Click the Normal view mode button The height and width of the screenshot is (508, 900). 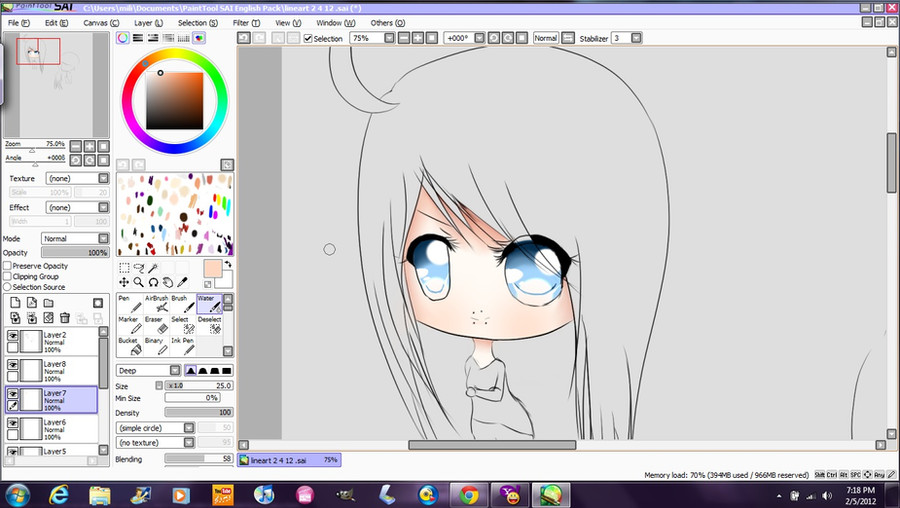[x=545, y=38]
